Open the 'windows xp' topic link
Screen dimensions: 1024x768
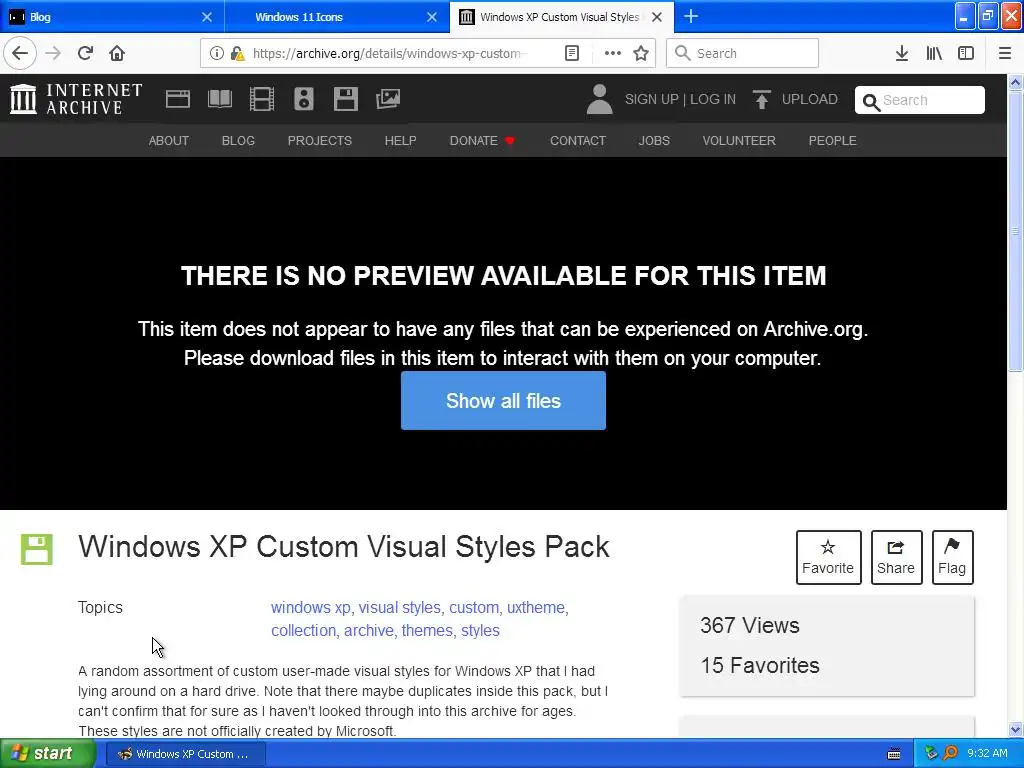(x=311, y=607)
